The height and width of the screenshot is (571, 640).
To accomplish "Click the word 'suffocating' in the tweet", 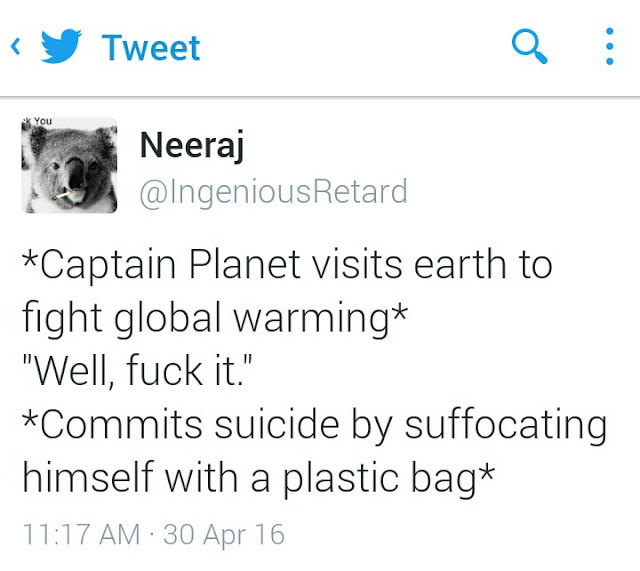I will [x=506, y=425].
